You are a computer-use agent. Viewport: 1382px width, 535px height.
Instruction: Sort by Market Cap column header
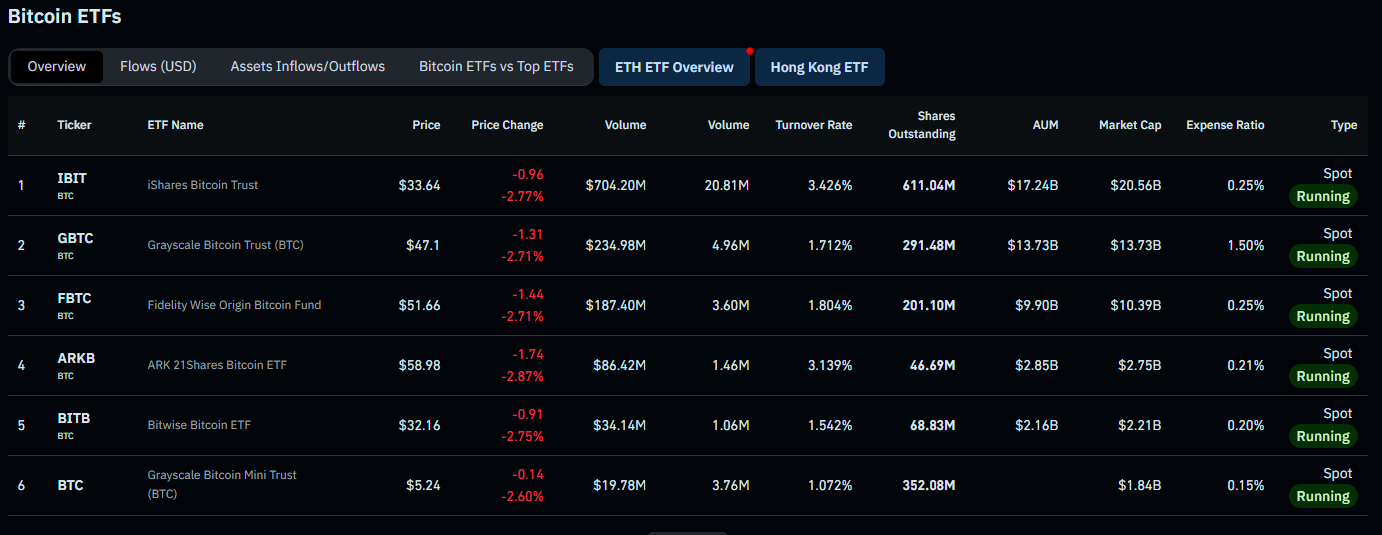[x=1130, y=125]
